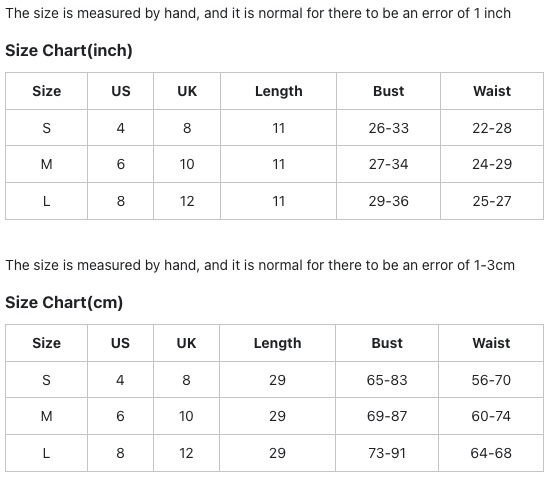This screenshot has height=479, width=553.
Task: Select the 73-91 bust value
Action: pyautogui.click(x=387, y=453)
